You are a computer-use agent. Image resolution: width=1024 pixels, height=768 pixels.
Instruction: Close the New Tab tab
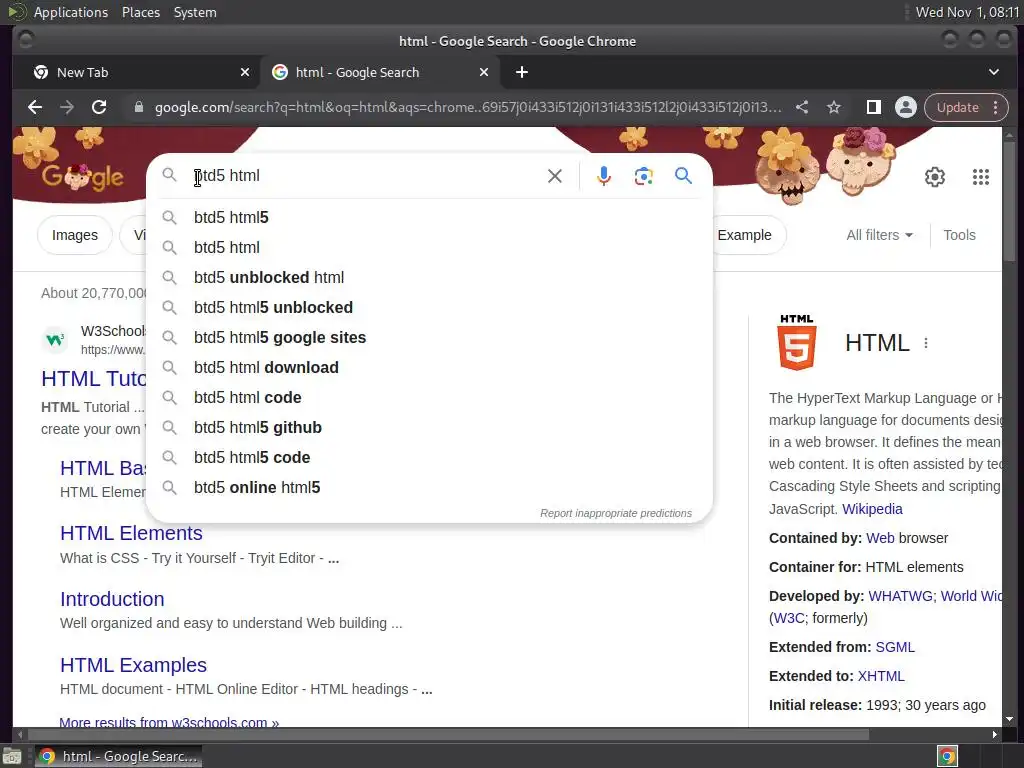[x=245, y=72]
